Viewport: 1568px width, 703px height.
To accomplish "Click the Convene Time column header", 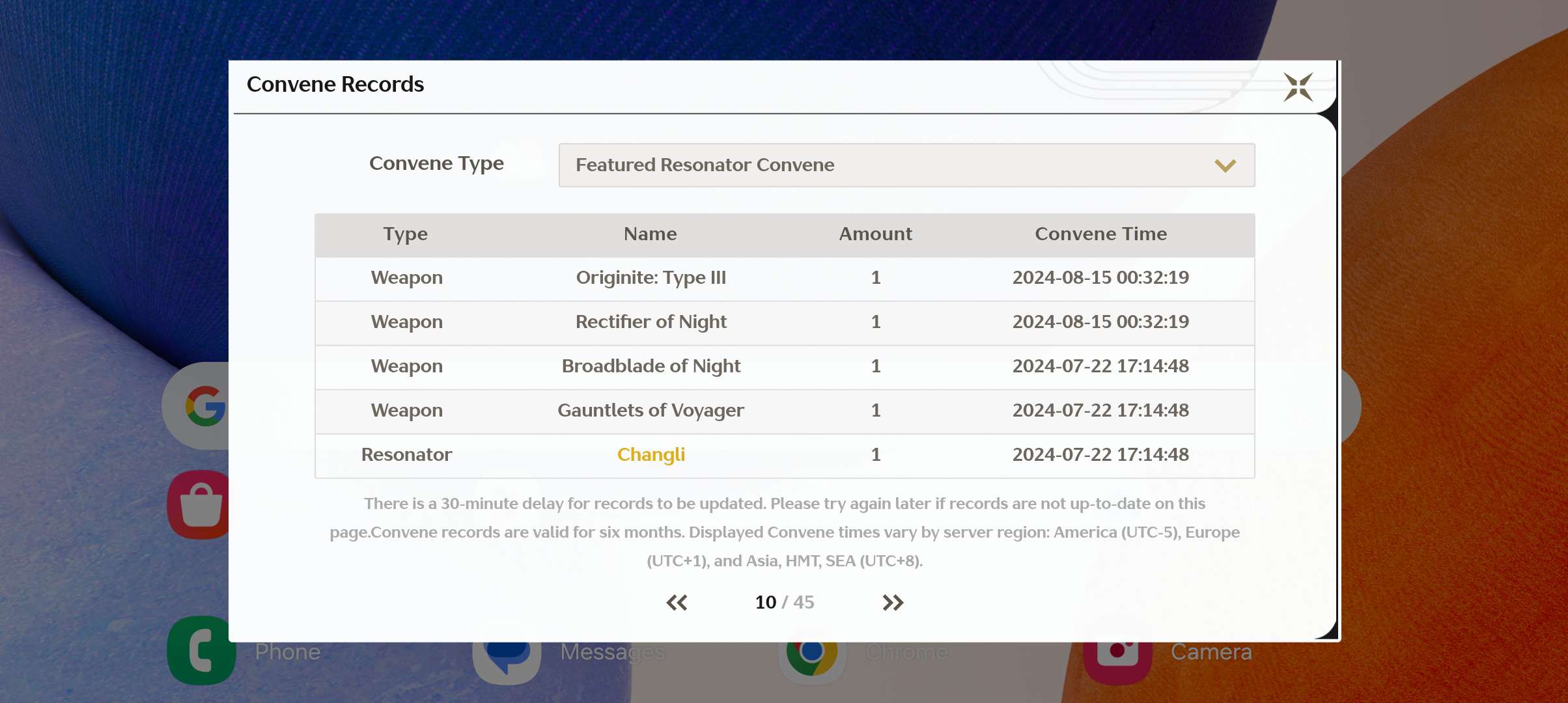I will point(1100,234).
